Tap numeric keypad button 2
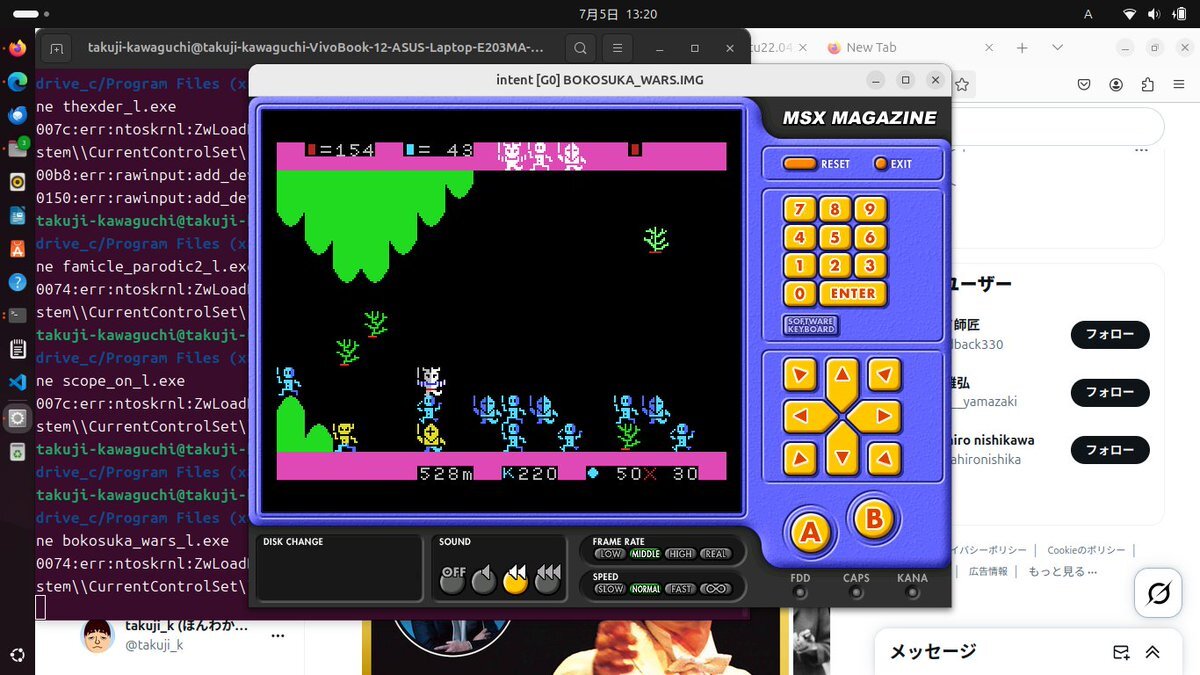 [835, 266]
